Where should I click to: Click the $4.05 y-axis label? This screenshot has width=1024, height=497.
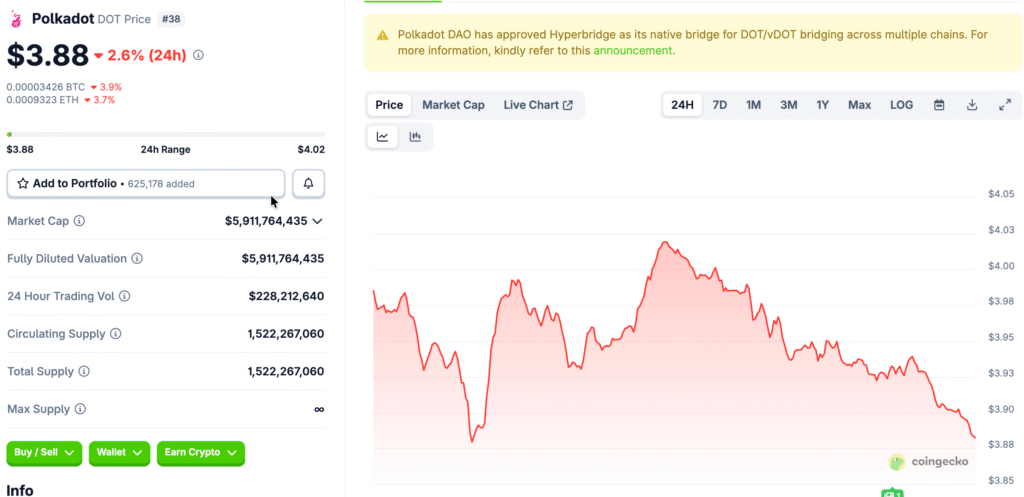[1000, 194]
